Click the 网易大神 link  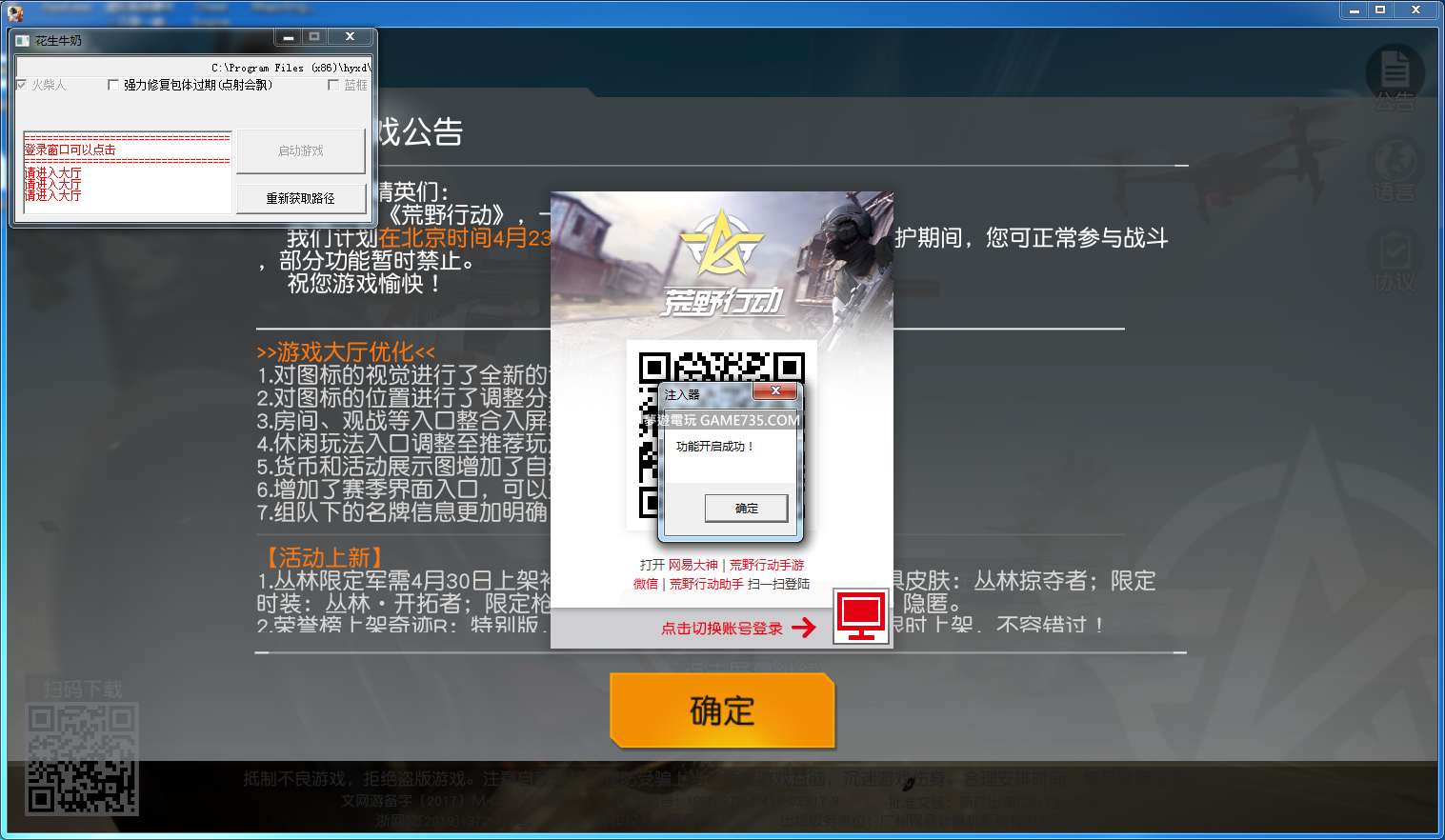[x=693, y=565]
